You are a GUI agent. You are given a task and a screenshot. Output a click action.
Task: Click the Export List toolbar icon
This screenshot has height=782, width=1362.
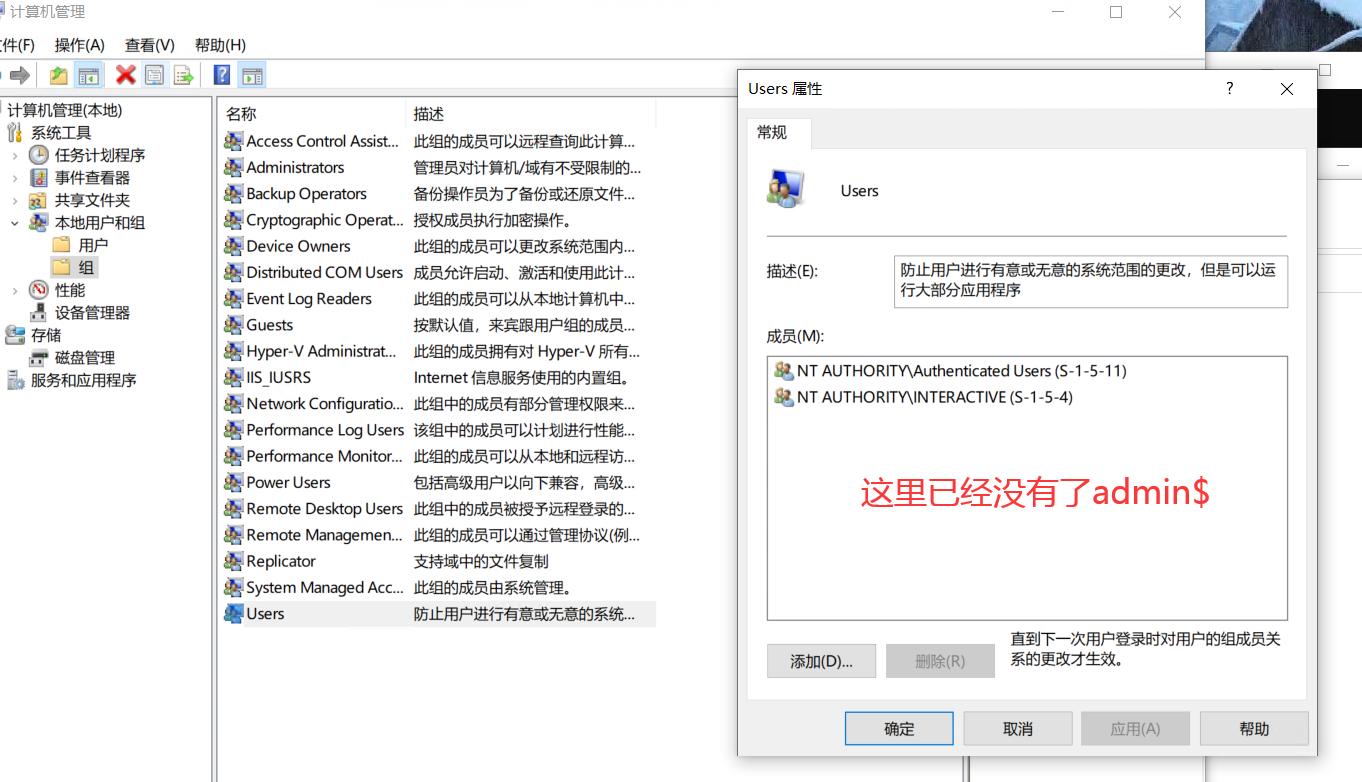pos(182,74)
